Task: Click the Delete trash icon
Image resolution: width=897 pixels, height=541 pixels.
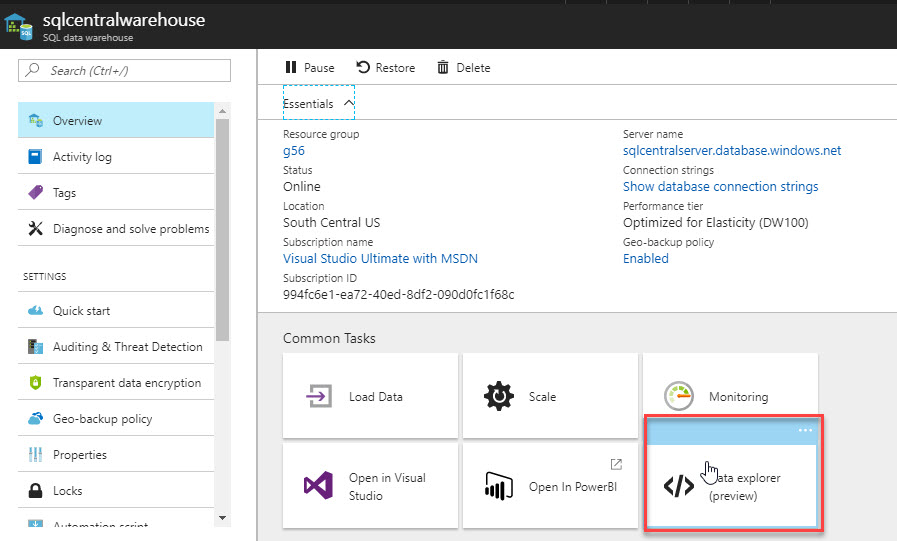Action: (x=443, y=68)
